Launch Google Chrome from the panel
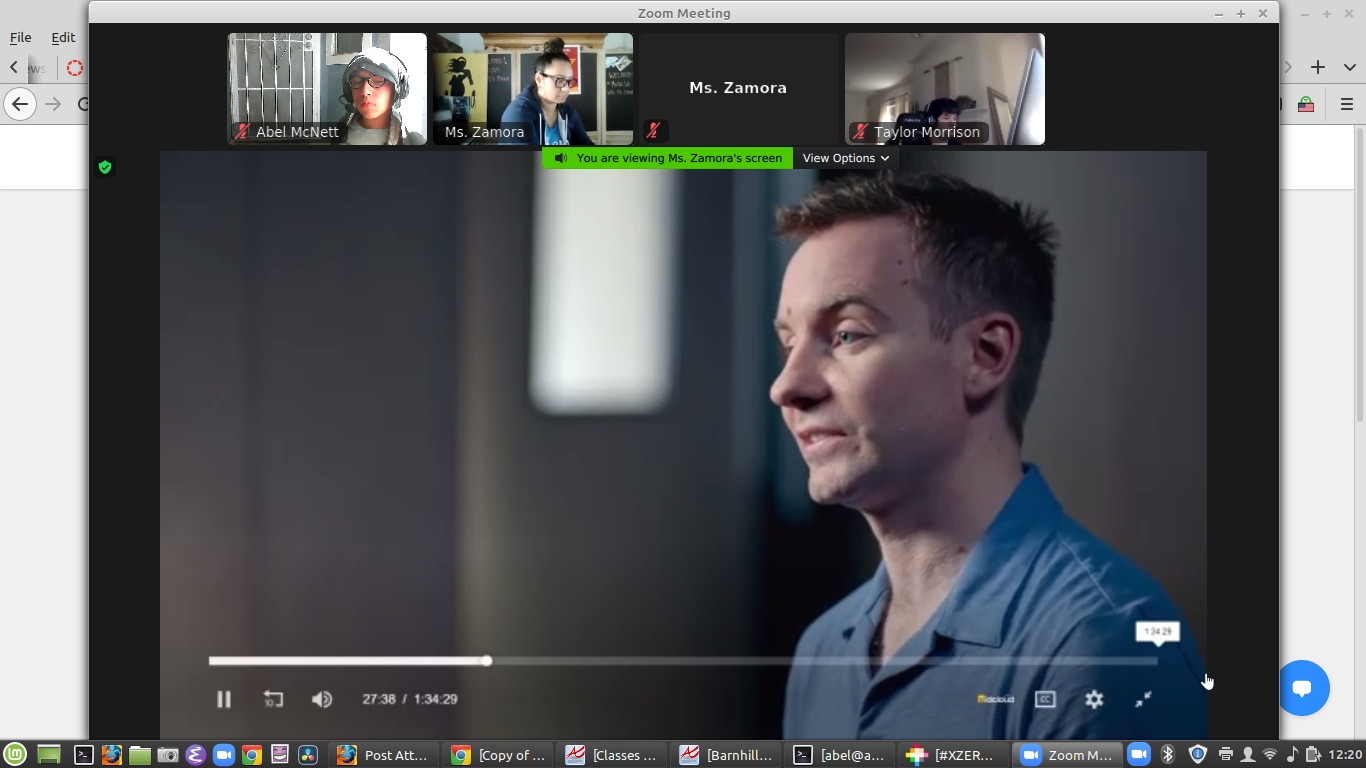 coord(252,755)
